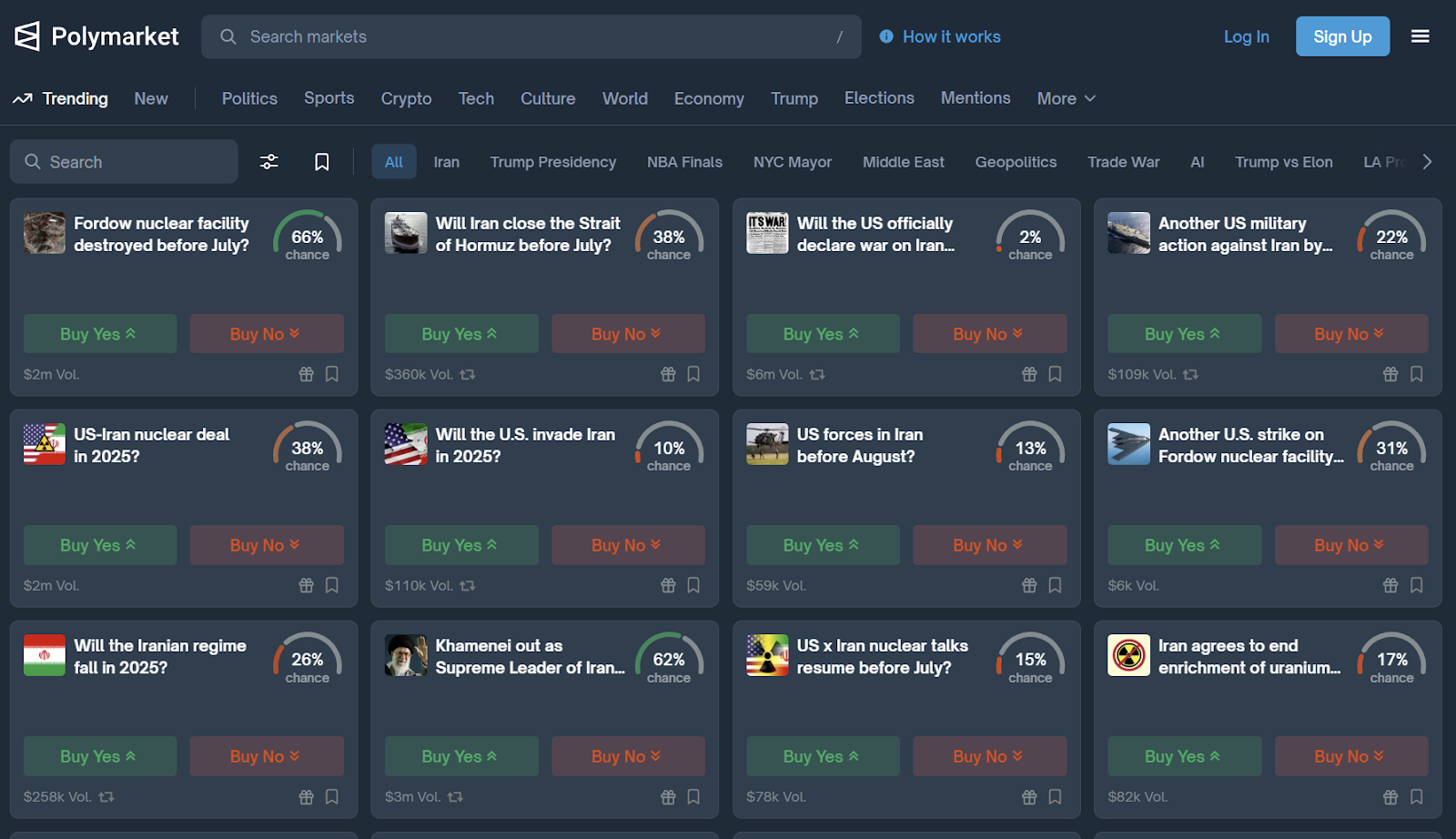Click repost icon next to $6m Vol.
The height and width of the screenshot is (839, 1456).
[817, 374]
